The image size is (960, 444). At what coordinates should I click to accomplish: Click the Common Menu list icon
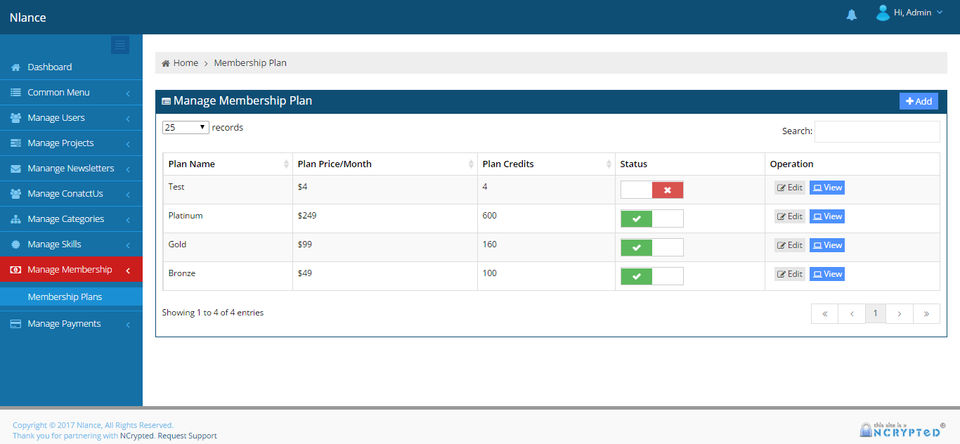(x=16, y=92)
